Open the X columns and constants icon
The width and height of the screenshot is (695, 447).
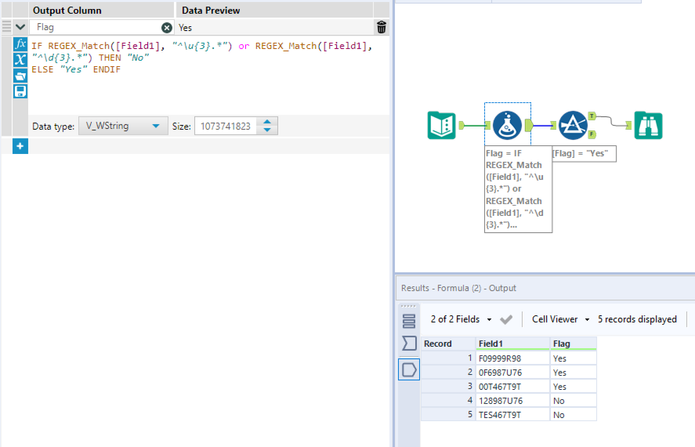(x=20, y=59)
